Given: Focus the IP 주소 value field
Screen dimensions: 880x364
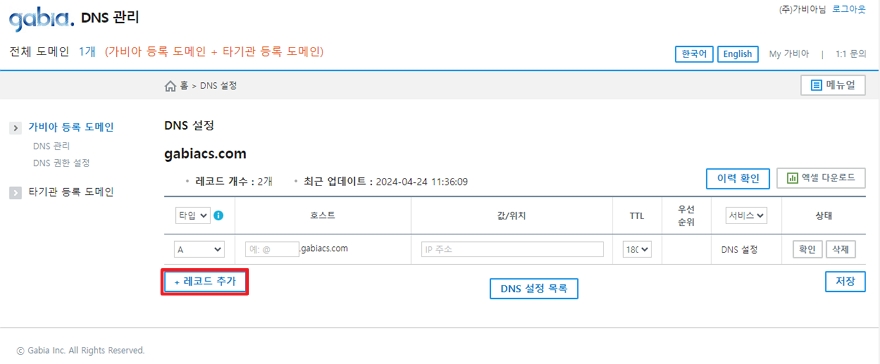Looking at the screenshot, I should click(512, 250).
